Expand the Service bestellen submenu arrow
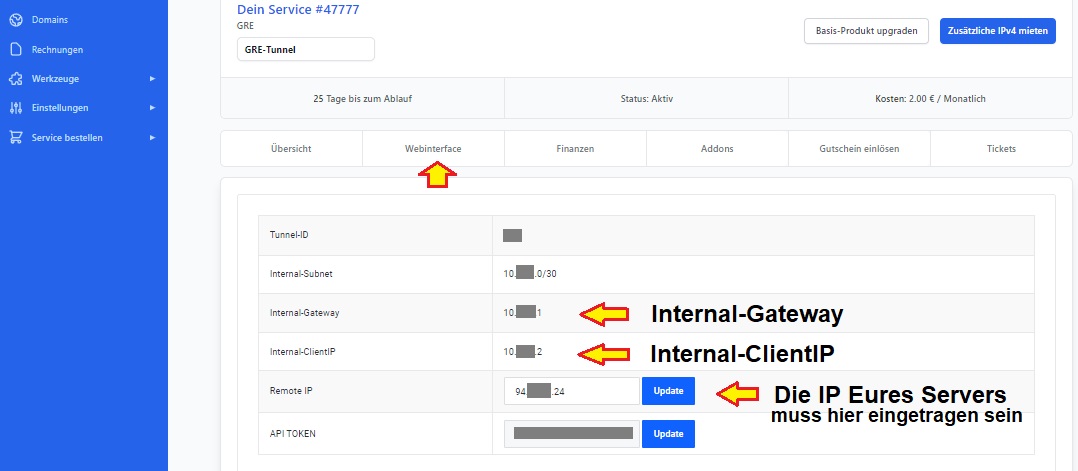The width and height of the screenshot is (1078, 471). click(152, 137)
